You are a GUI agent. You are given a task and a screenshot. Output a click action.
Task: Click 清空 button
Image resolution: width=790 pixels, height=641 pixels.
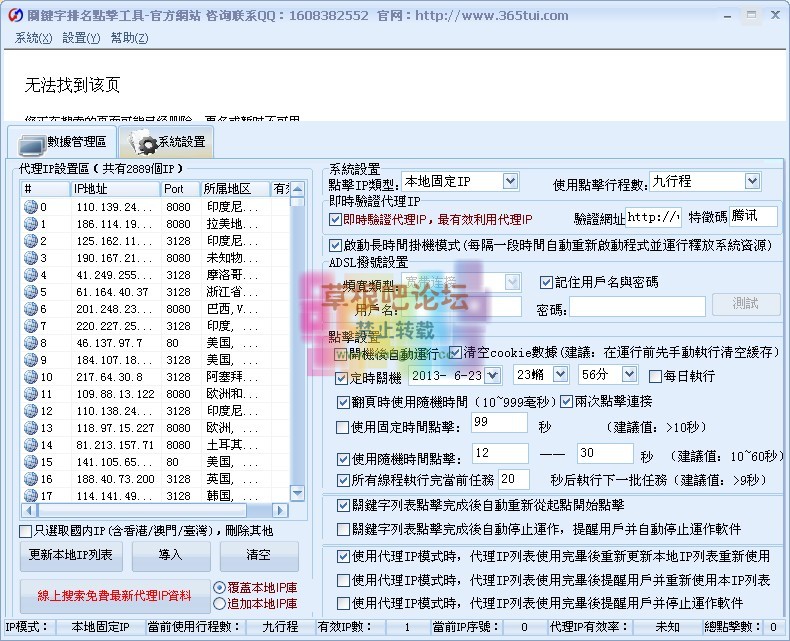click(x=259, y=555)
